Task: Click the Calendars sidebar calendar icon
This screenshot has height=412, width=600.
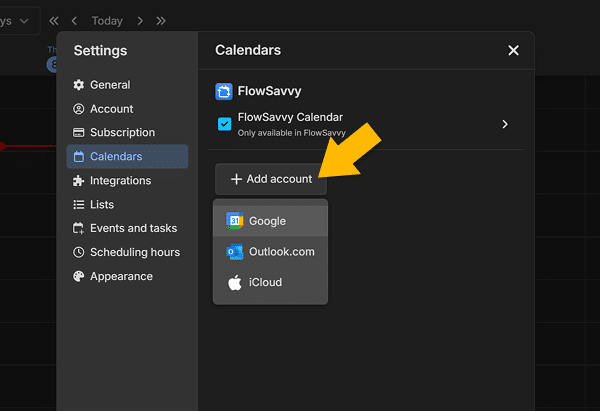Action: pos(78,156)
